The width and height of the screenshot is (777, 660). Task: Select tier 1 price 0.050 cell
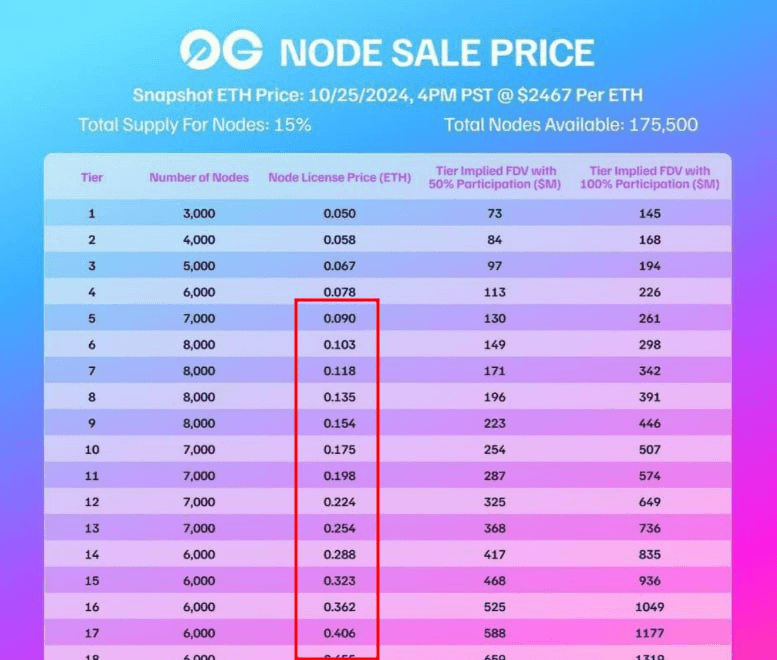click(339, 214)
